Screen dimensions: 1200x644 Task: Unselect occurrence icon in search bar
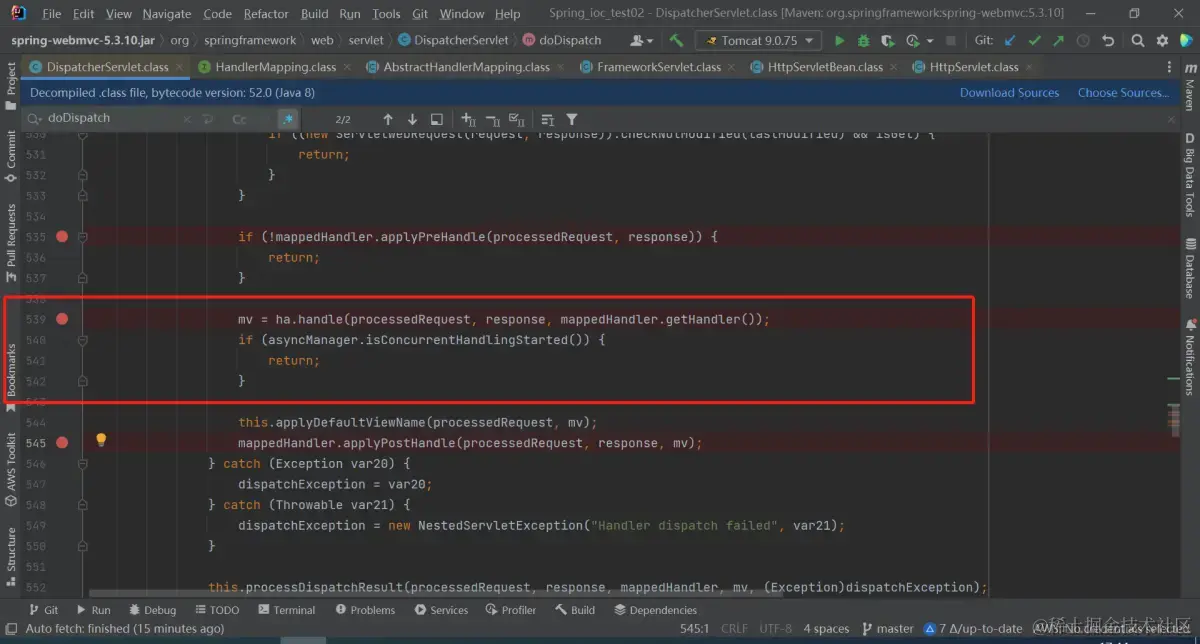[x=493, y=119]
